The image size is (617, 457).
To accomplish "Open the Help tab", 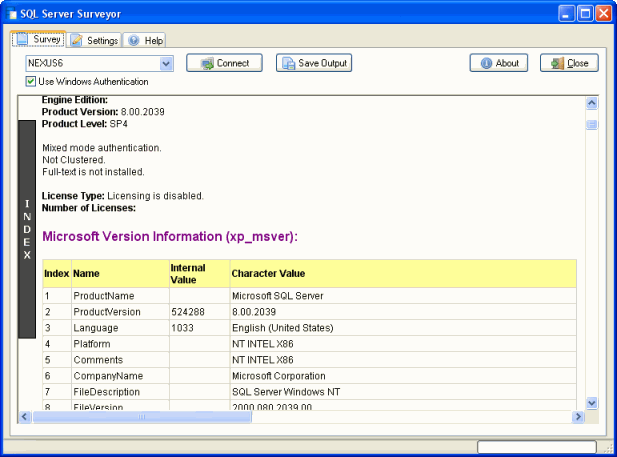I will click(144, 40).
